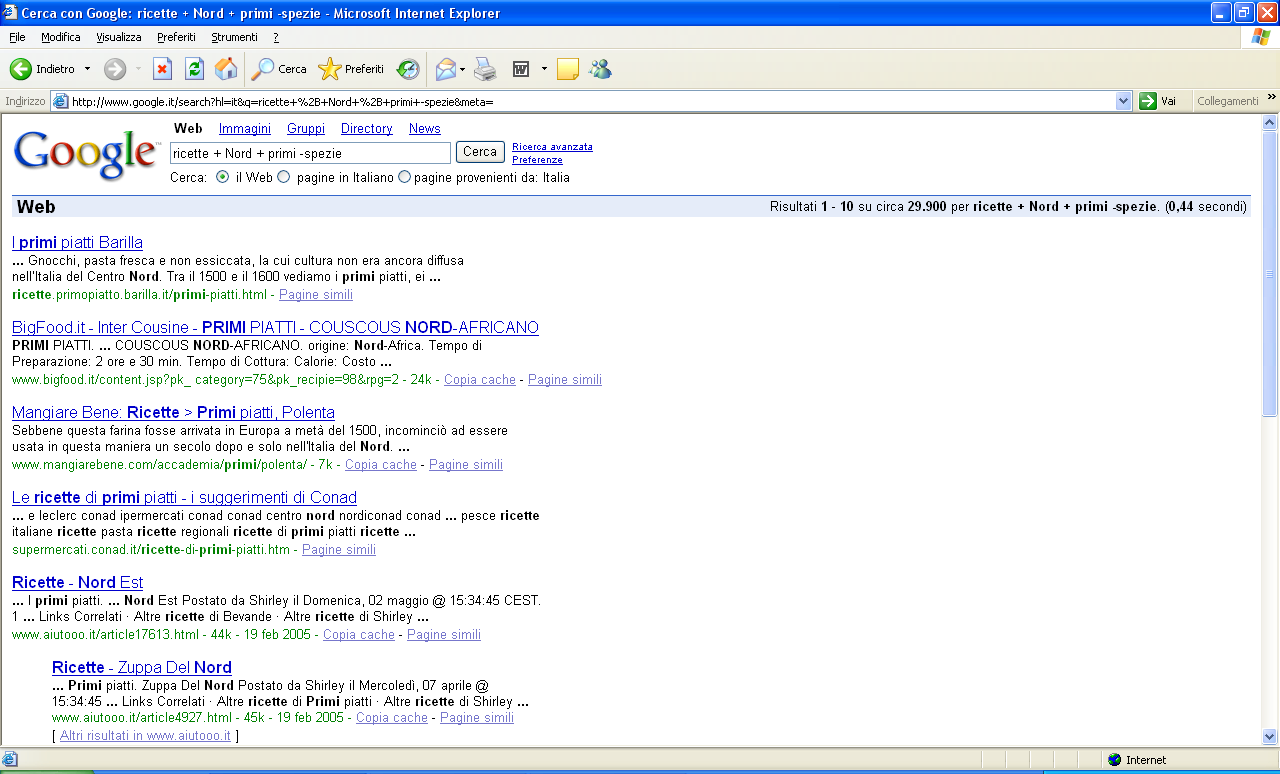The height and width of the screenshot is (774, 1280).
Task: Switch to Gruppi search tab
Action: (306, 128)
